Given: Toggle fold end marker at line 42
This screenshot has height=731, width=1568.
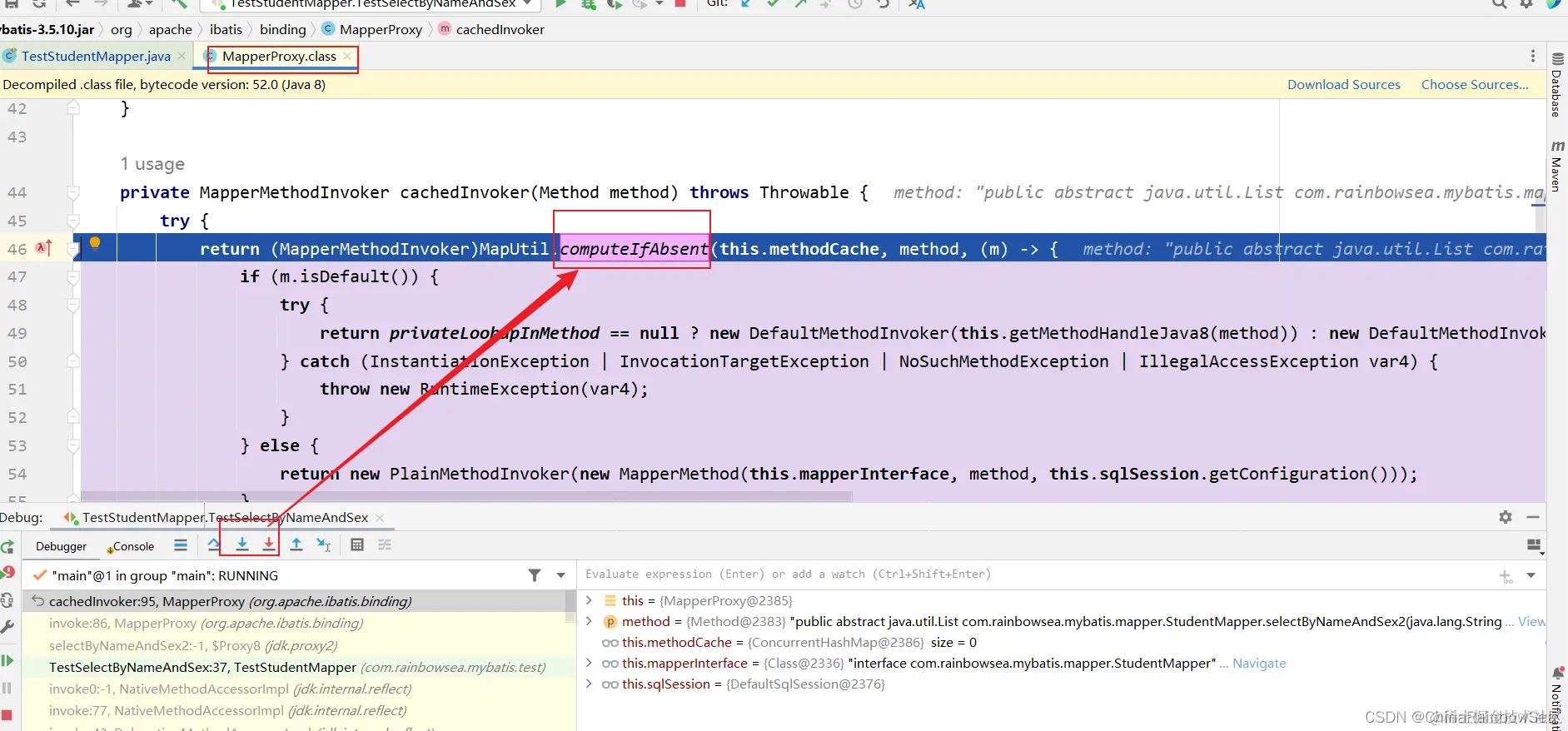Looking at the screenshot, I should pos(73,107).
